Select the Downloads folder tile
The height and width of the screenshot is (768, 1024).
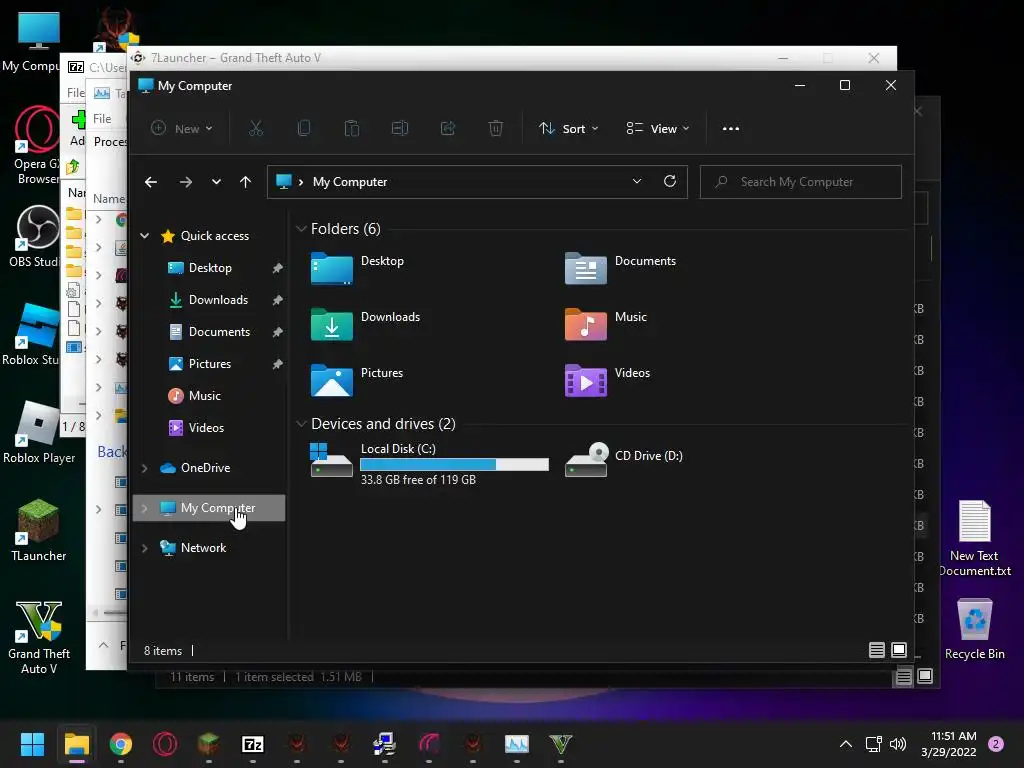[365, 324]
